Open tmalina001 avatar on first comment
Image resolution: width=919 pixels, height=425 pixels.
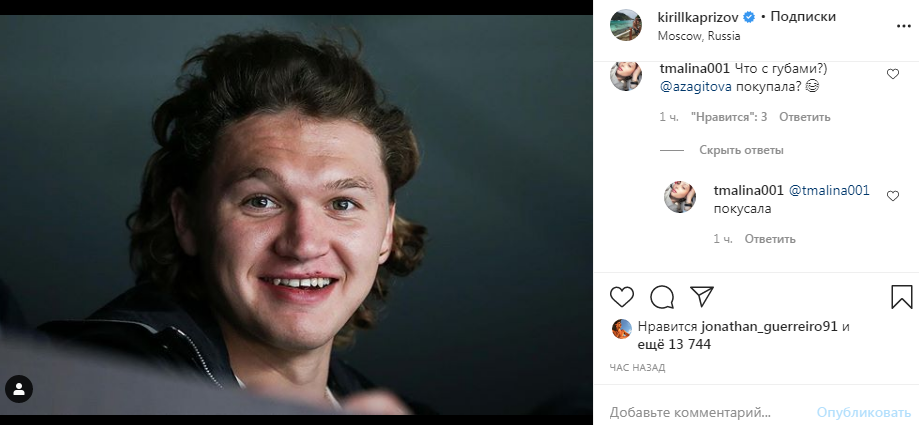pos(627,76)
